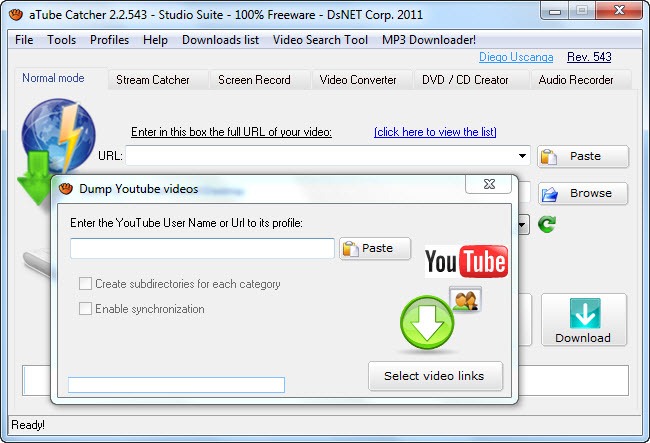Click the YouTube logo in dialog
This screenshot has height=443, width=650.
[466, 261]
